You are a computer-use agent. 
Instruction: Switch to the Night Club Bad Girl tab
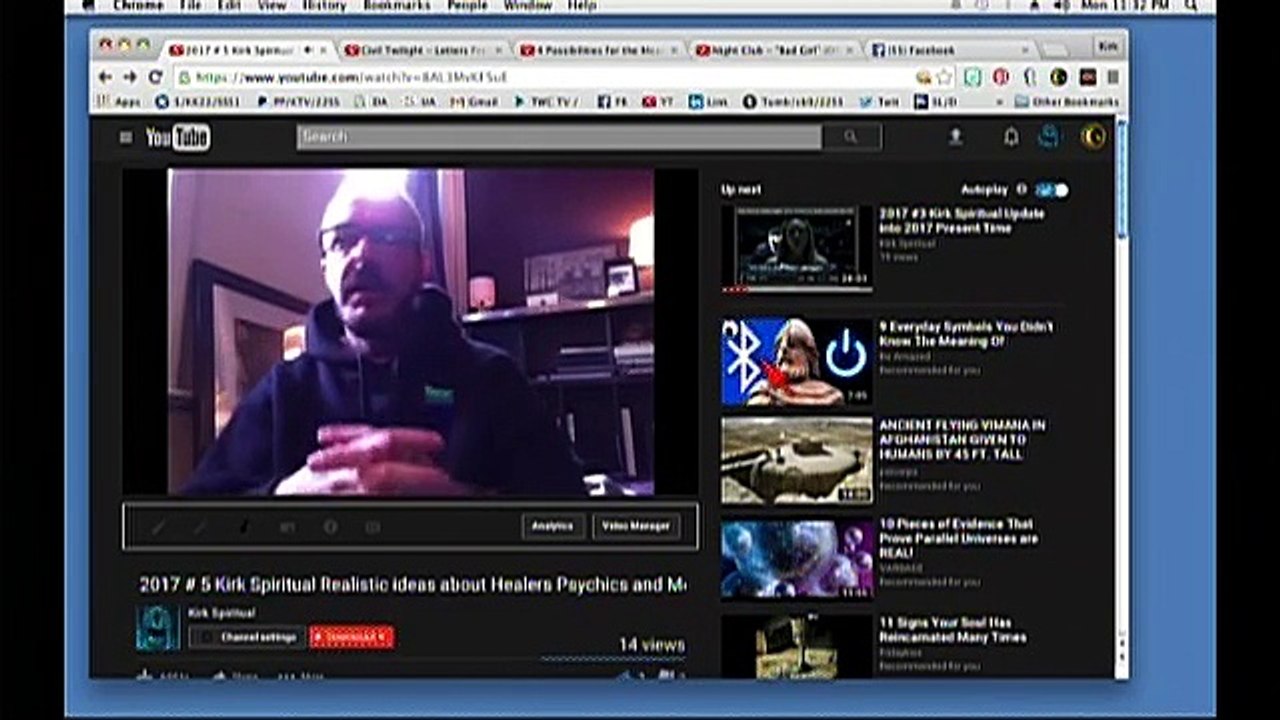click(775, 49)
